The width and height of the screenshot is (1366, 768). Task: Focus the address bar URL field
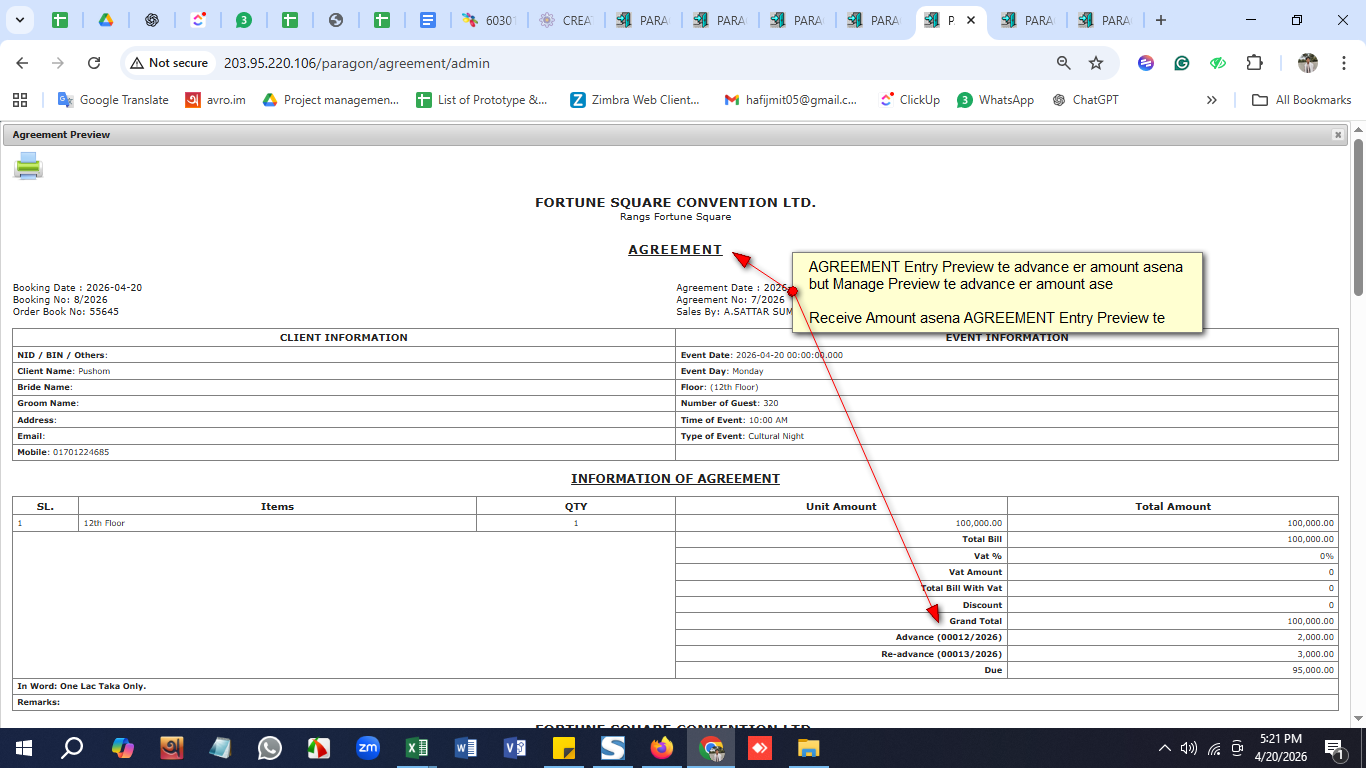coord(356,63)
